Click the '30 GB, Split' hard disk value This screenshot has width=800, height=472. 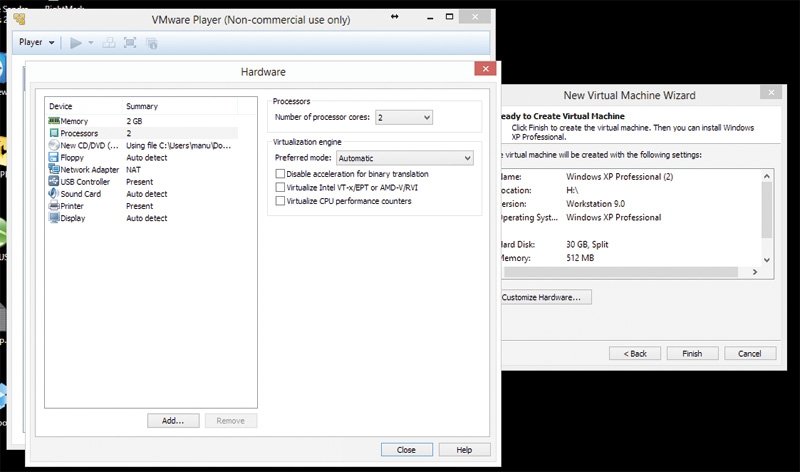coord(587,244)
